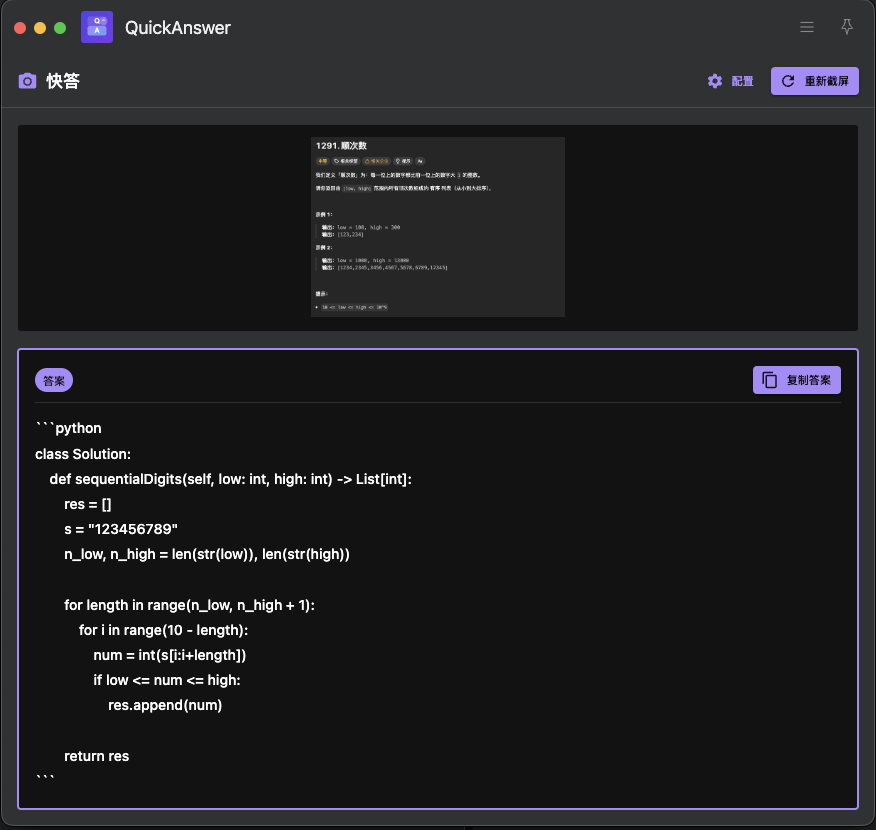Click the "for length in range" line
876x830 pixels.
[189, 605]
